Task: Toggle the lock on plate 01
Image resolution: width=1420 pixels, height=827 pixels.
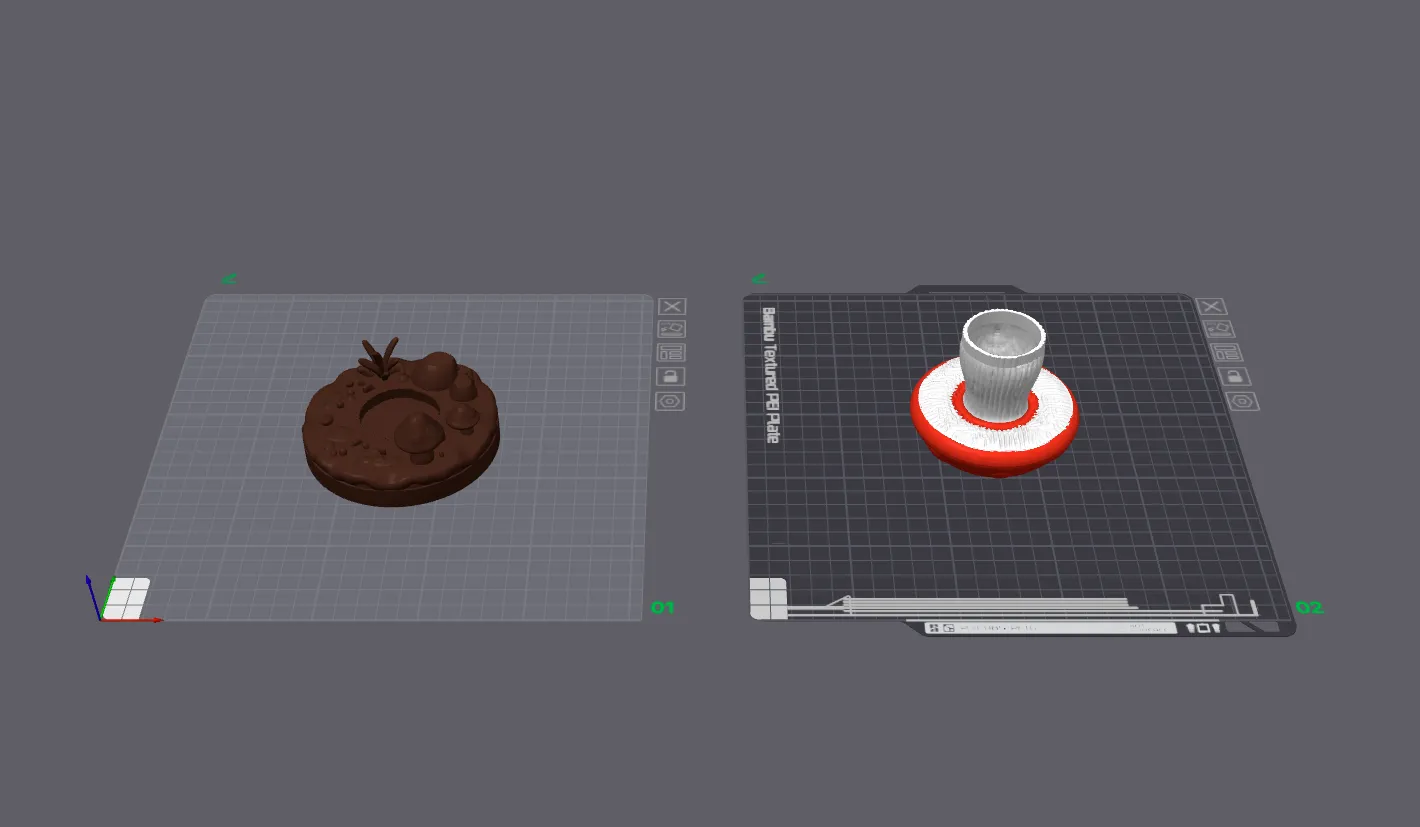Action: (671, 376)
